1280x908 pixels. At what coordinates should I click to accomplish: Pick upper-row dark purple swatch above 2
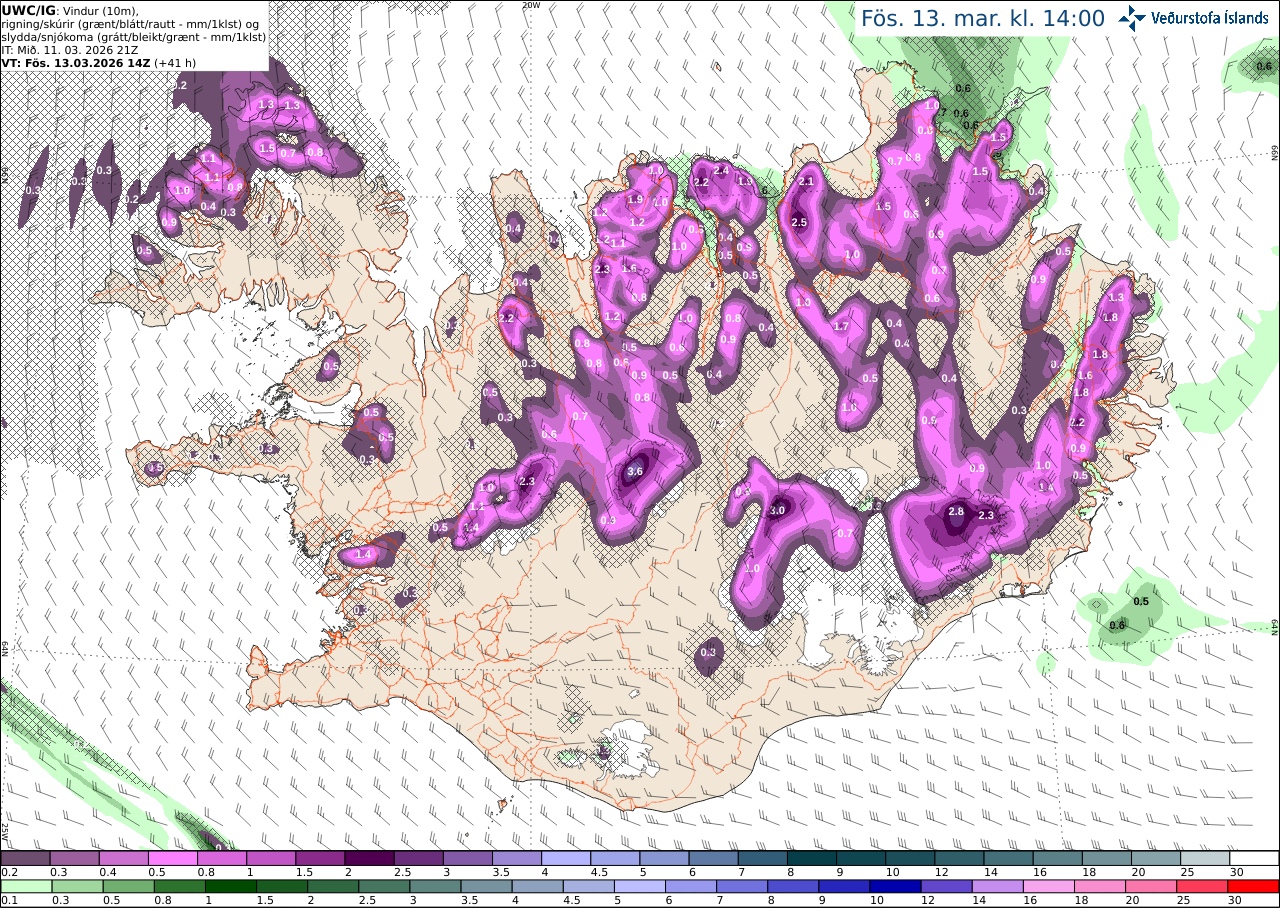pos(369,858)
